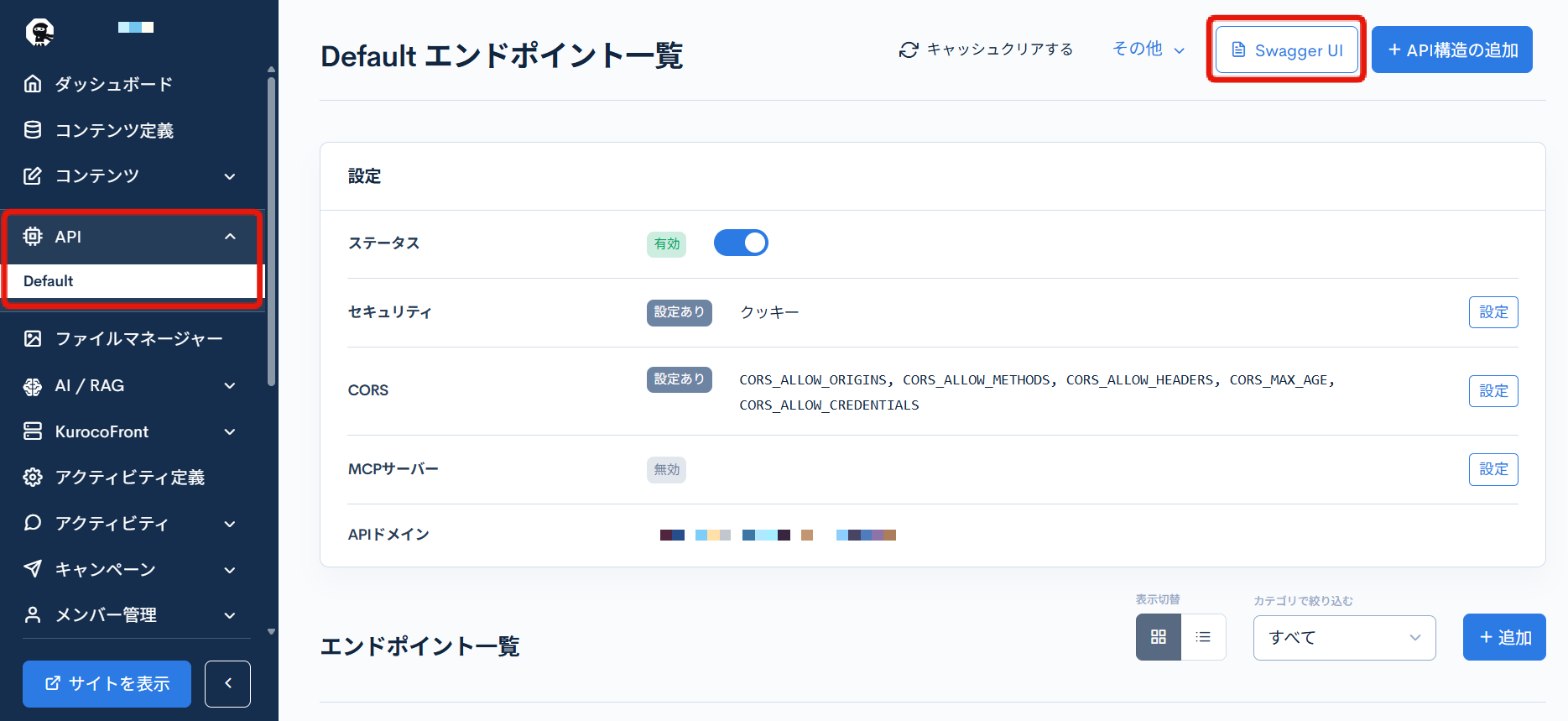Click the API chip icon

(x=33, y=237)
